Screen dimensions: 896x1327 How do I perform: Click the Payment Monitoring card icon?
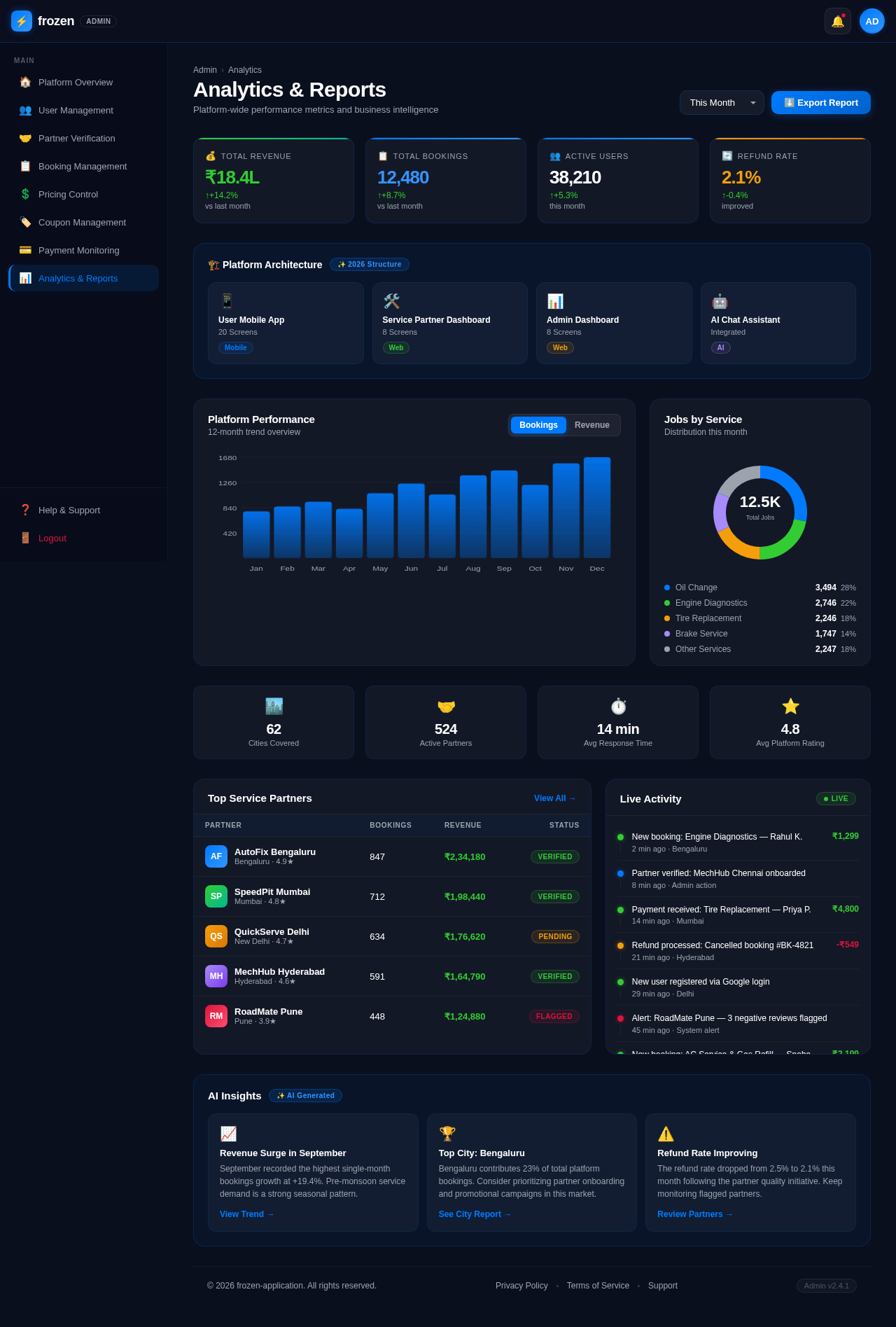pyautogui.click(x=25, y=250)
